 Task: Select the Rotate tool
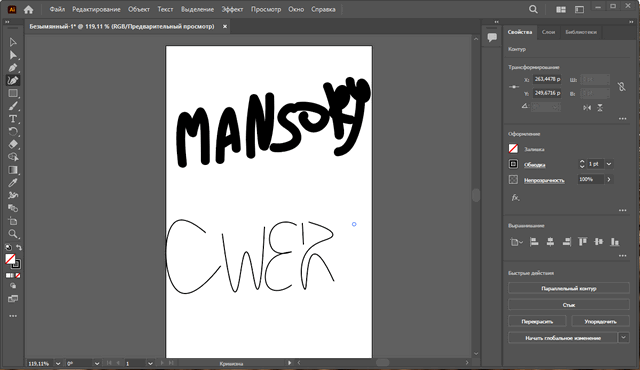pos(13,132)
